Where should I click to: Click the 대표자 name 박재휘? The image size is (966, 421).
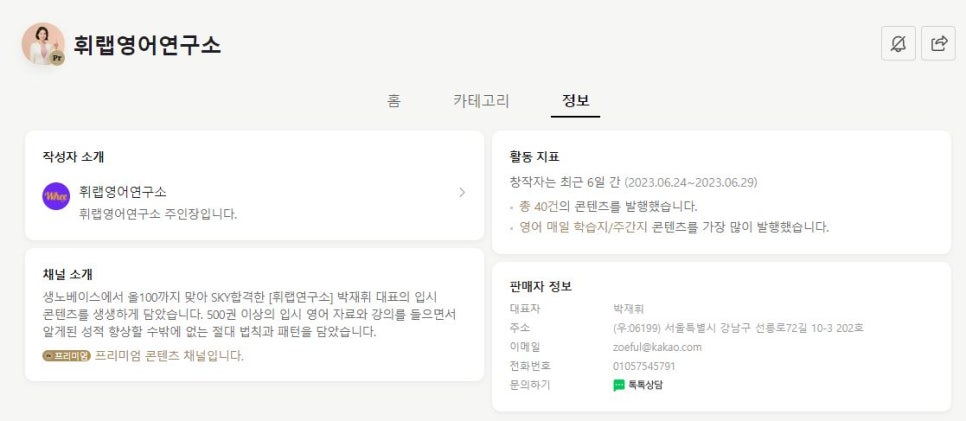pos(629,309)
